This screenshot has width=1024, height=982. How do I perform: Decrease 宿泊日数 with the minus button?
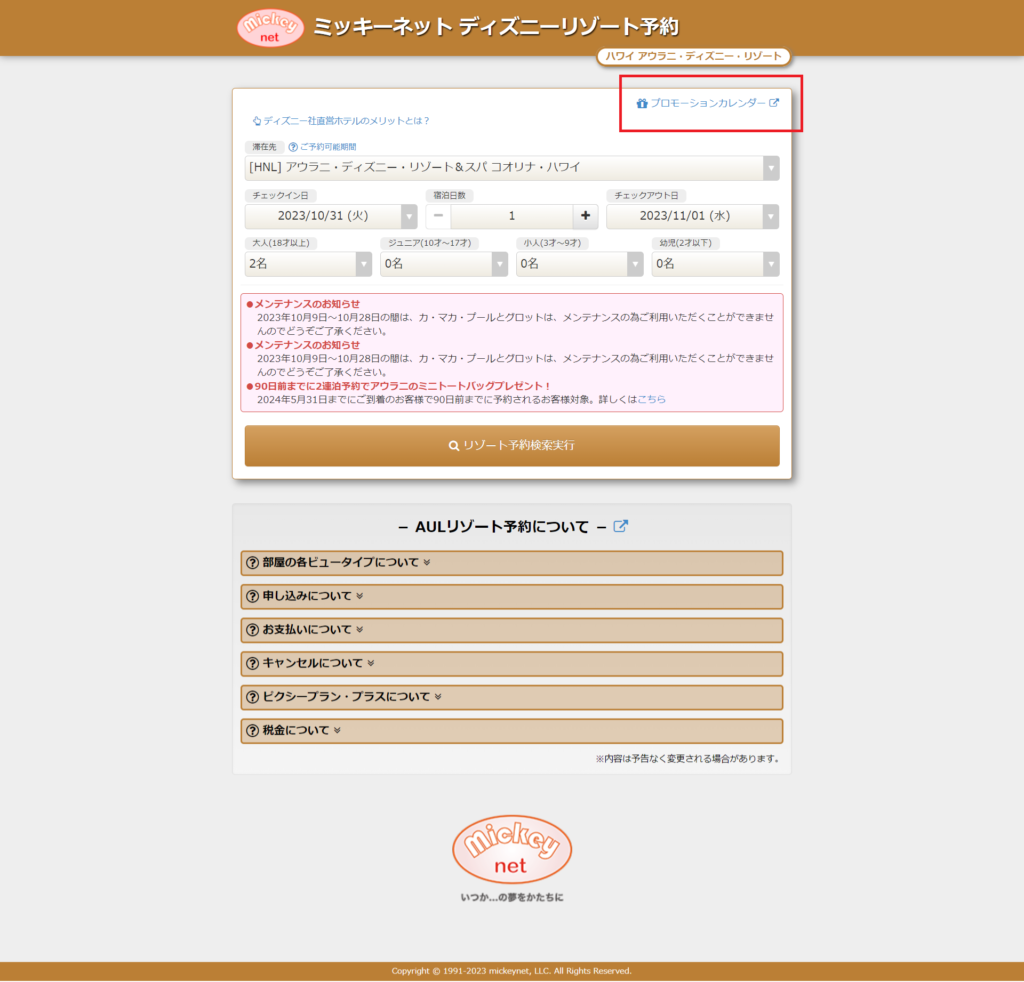[x=438, y=215]
